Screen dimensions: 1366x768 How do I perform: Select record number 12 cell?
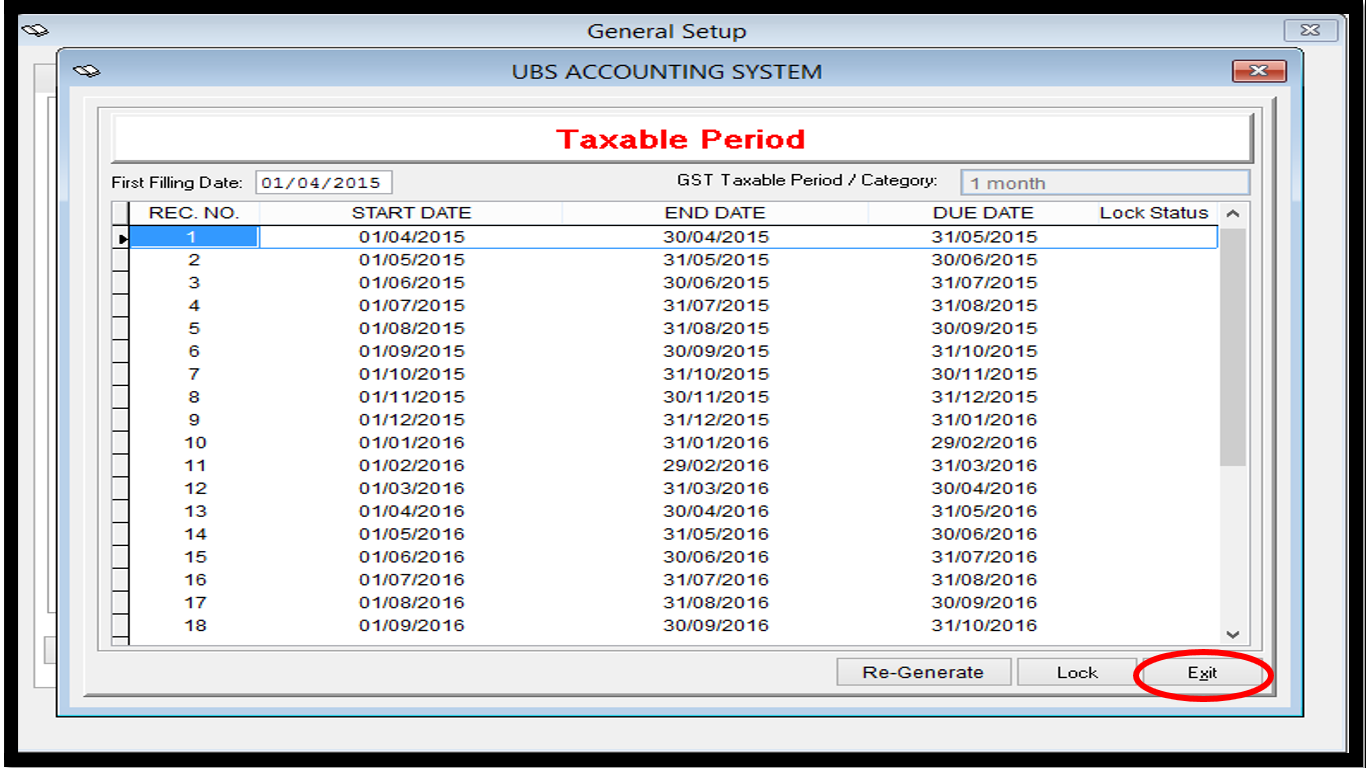pos(194,489)
